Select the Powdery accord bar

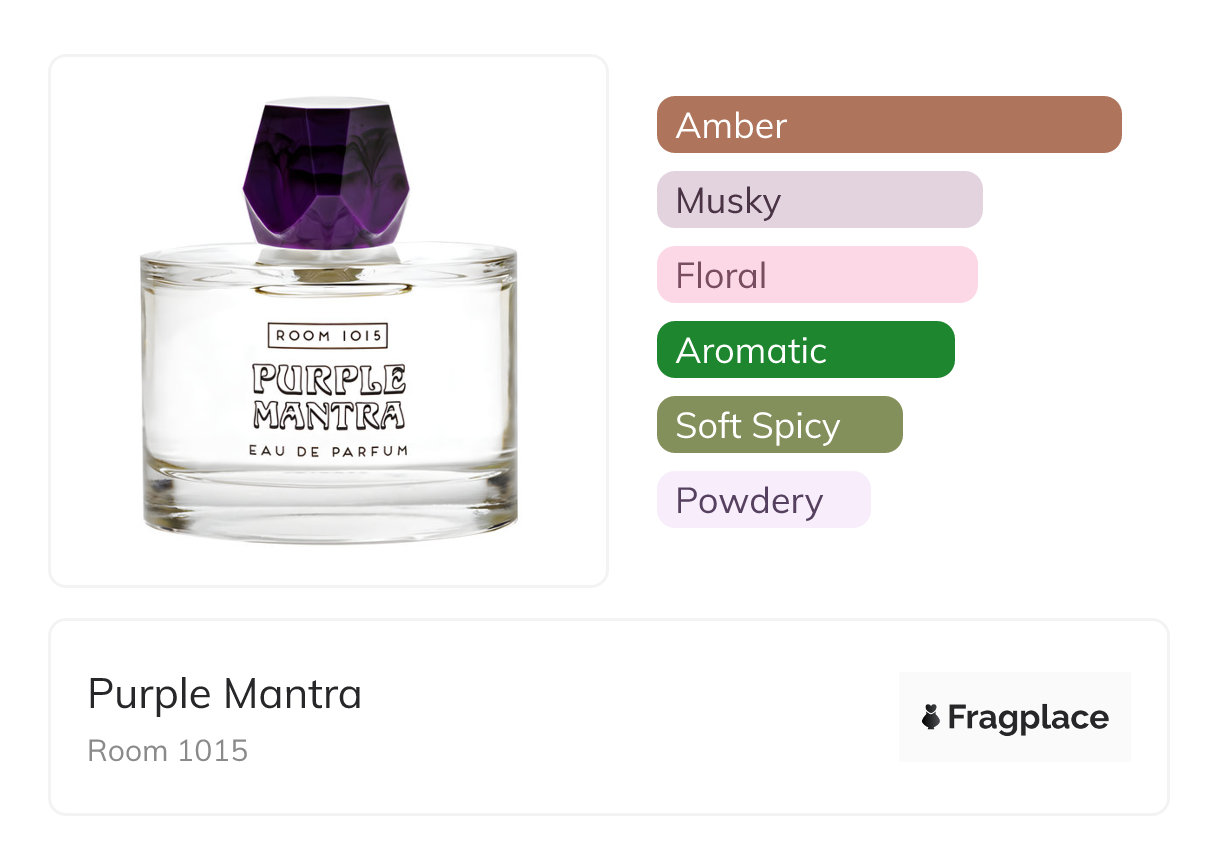pyautogui.click(x=763, y=500)
